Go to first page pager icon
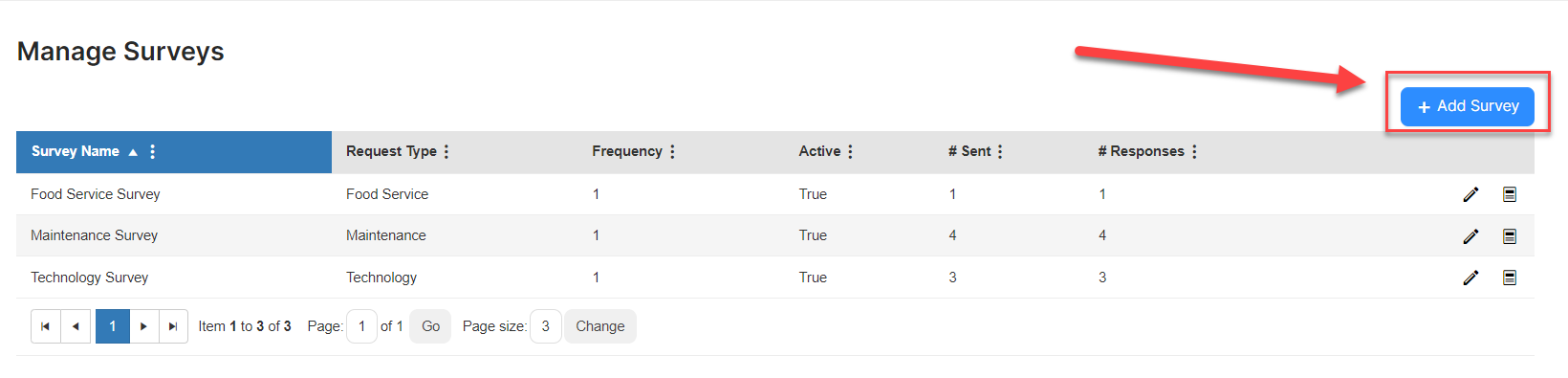This screenshot has width=1568, height=378. pos(45,326)
